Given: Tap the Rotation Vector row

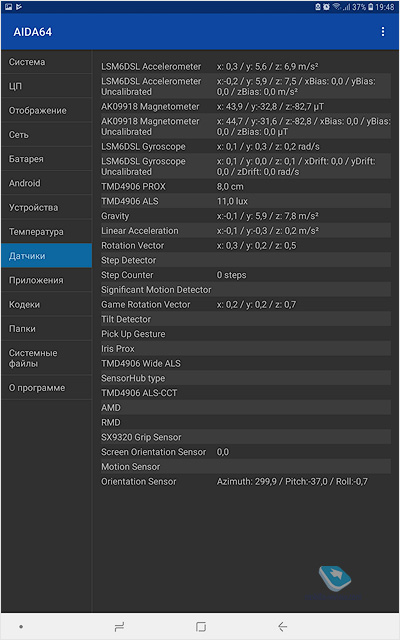Looking at the screenshot, I should pyautogui.click(x=246, y=245).
